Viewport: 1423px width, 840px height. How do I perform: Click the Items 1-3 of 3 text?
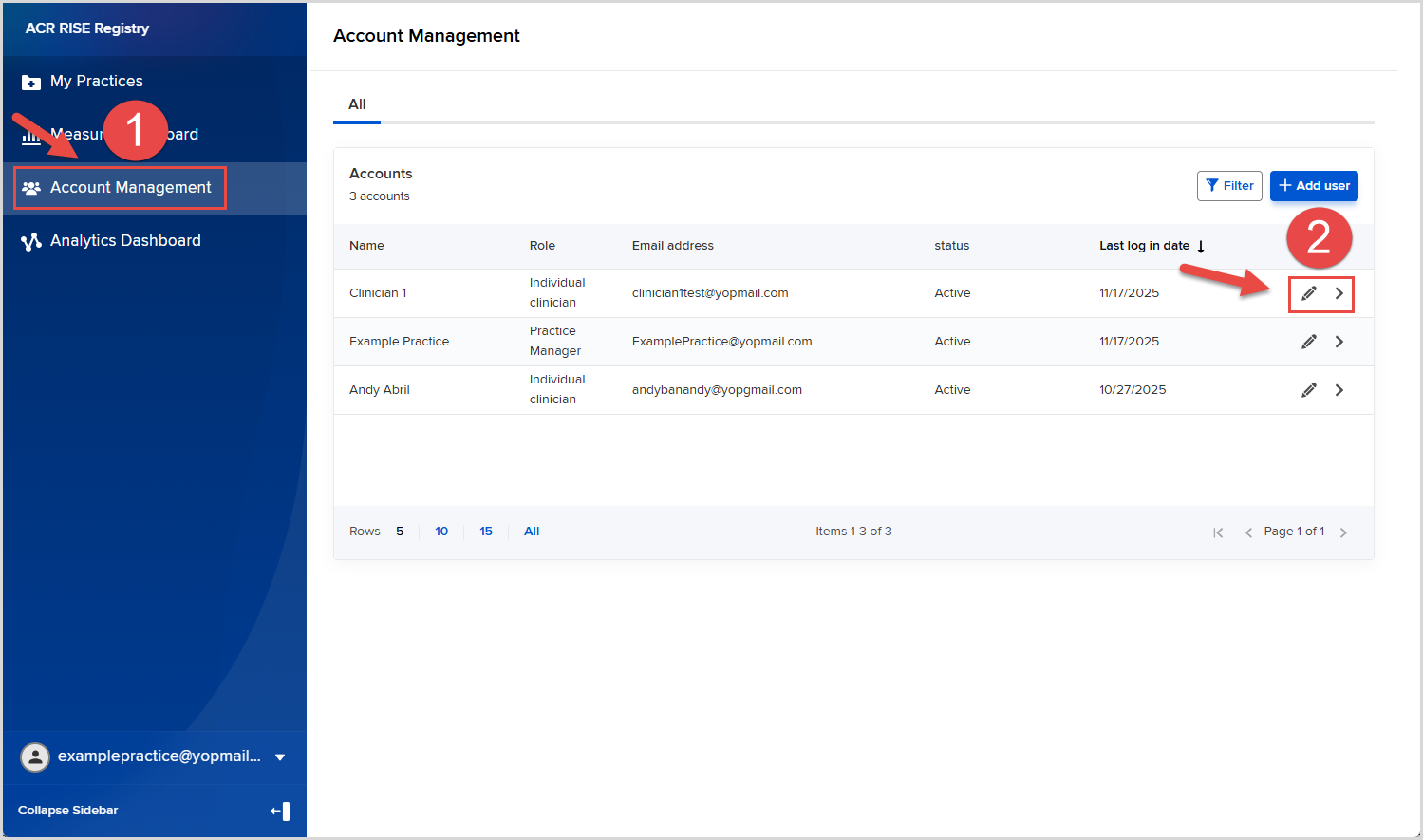coord(853,532)
